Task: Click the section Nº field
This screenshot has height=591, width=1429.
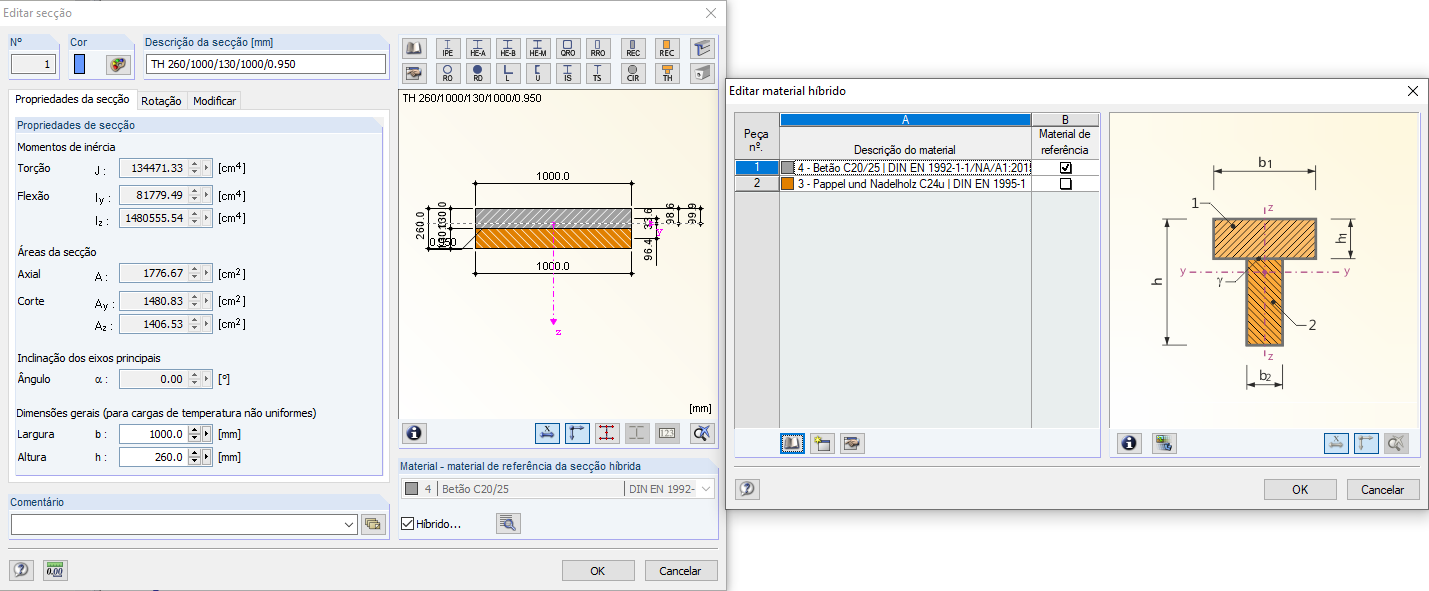Action: [x=33, y=64]
